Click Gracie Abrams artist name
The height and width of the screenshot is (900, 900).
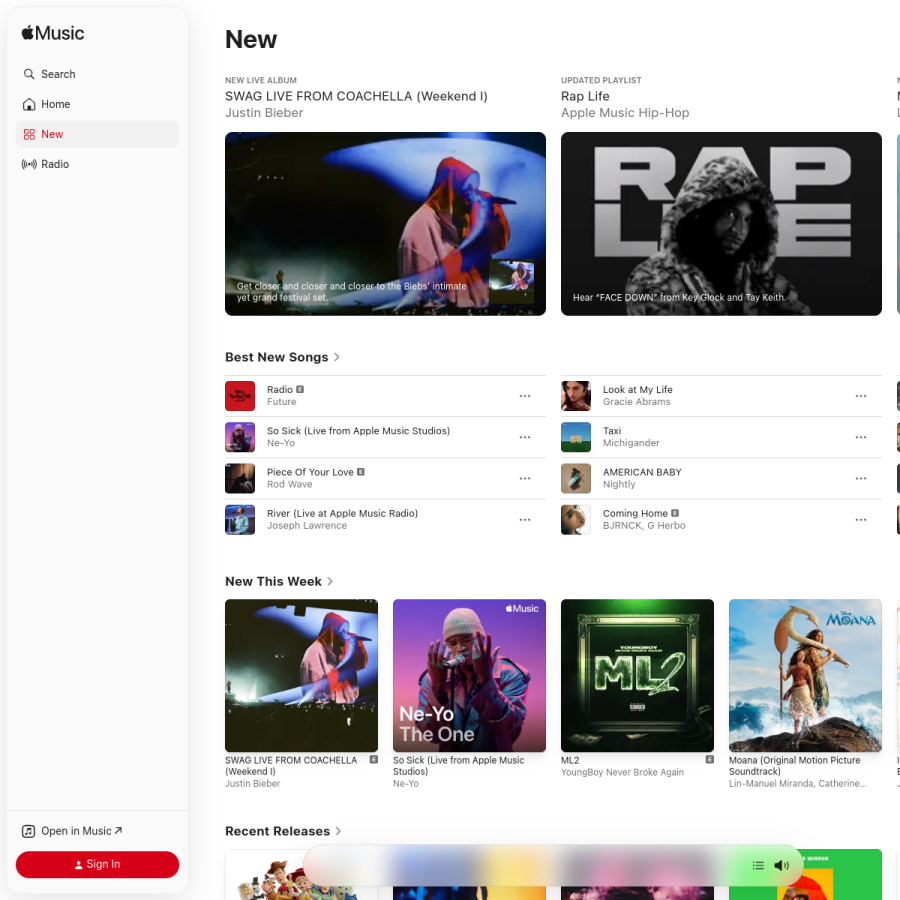coord(637,402)
